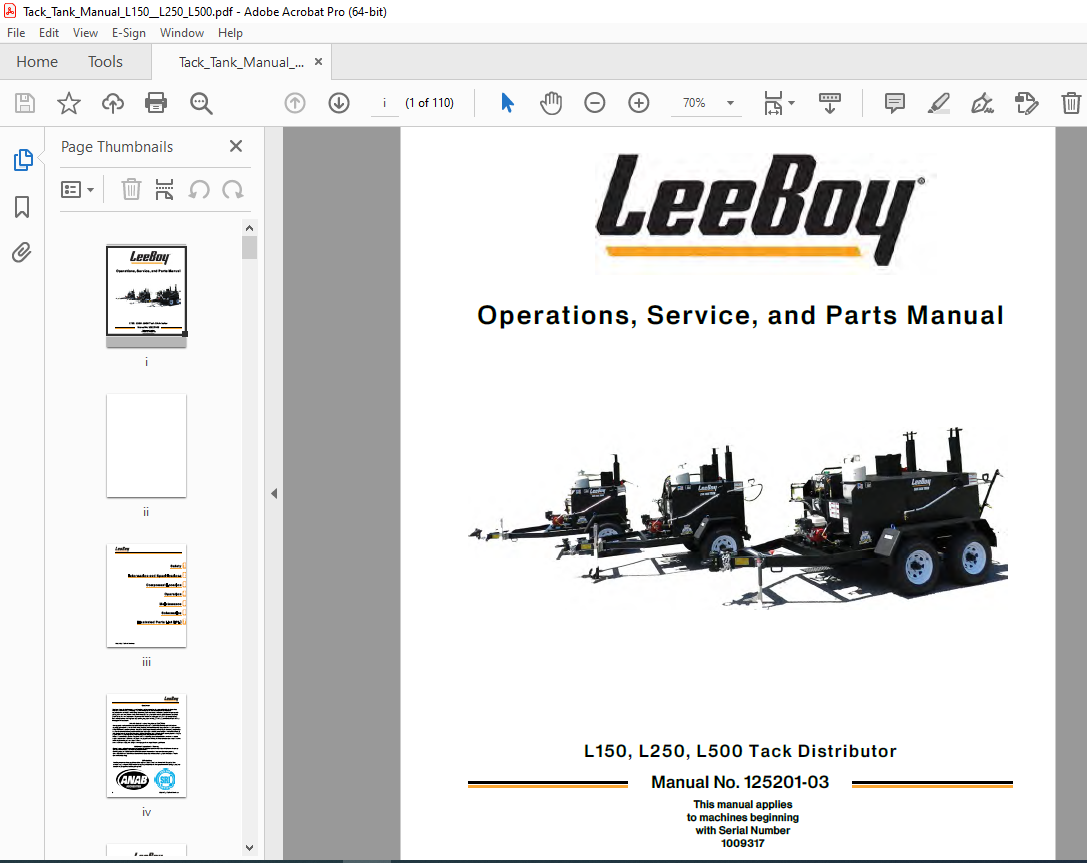Image resolution: width=1087 pixels, height=863 pixels.
Task: Open the Find text magnifier tool
Action: (x=201, y=103)
